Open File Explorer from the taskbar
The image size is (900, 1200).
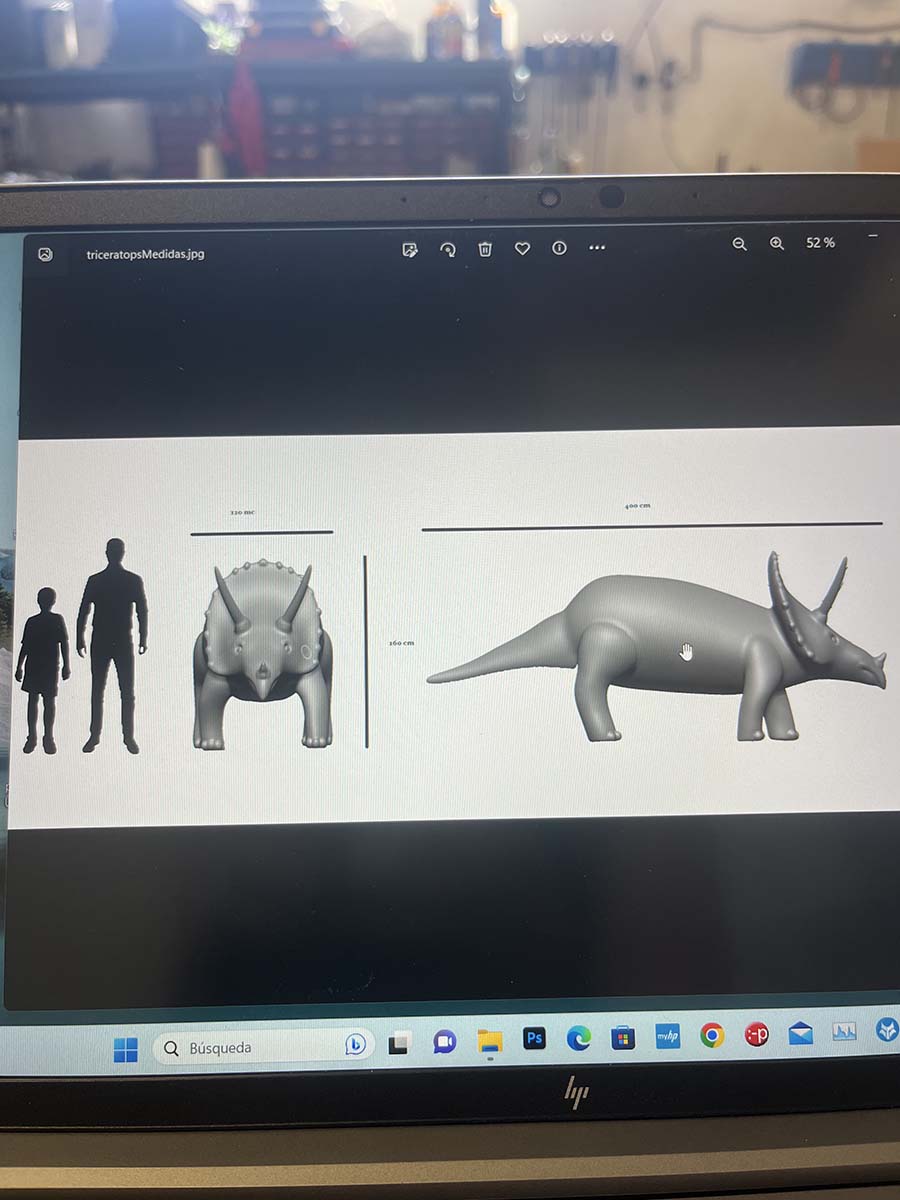coord(489,1041)
